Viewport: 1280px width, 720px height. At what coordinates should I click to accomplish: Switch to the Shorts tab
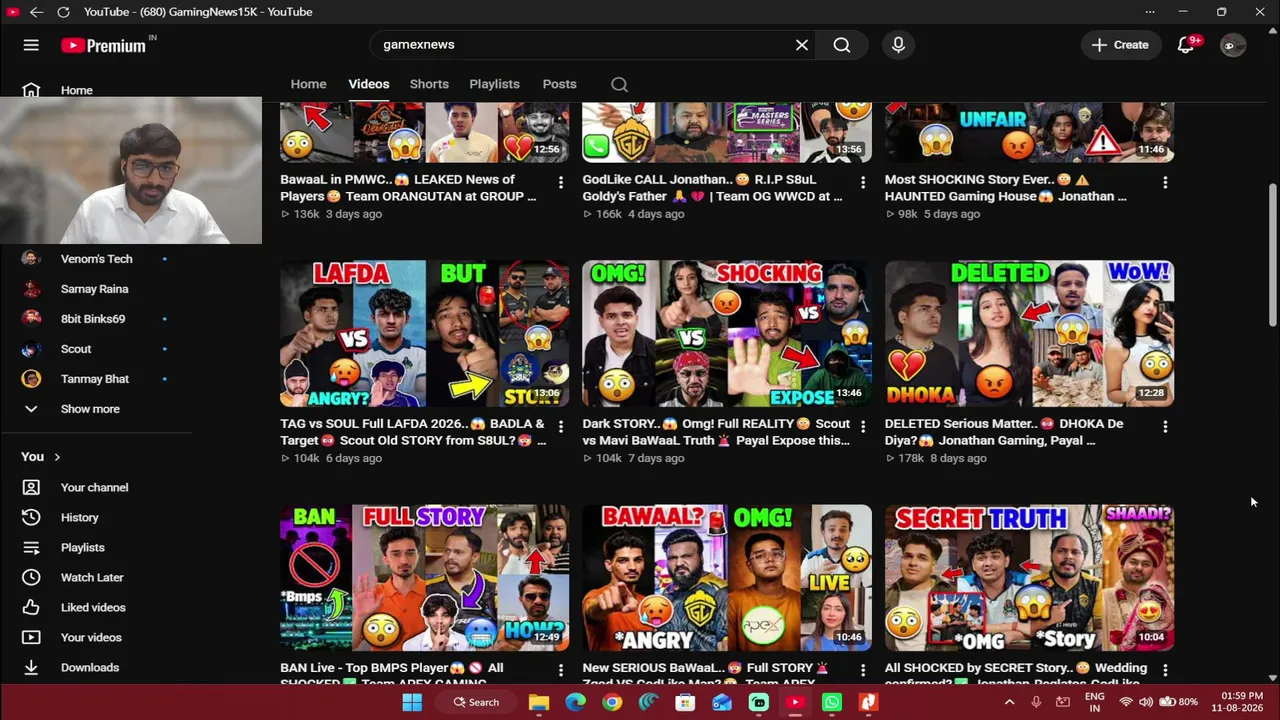pos(429,84)
